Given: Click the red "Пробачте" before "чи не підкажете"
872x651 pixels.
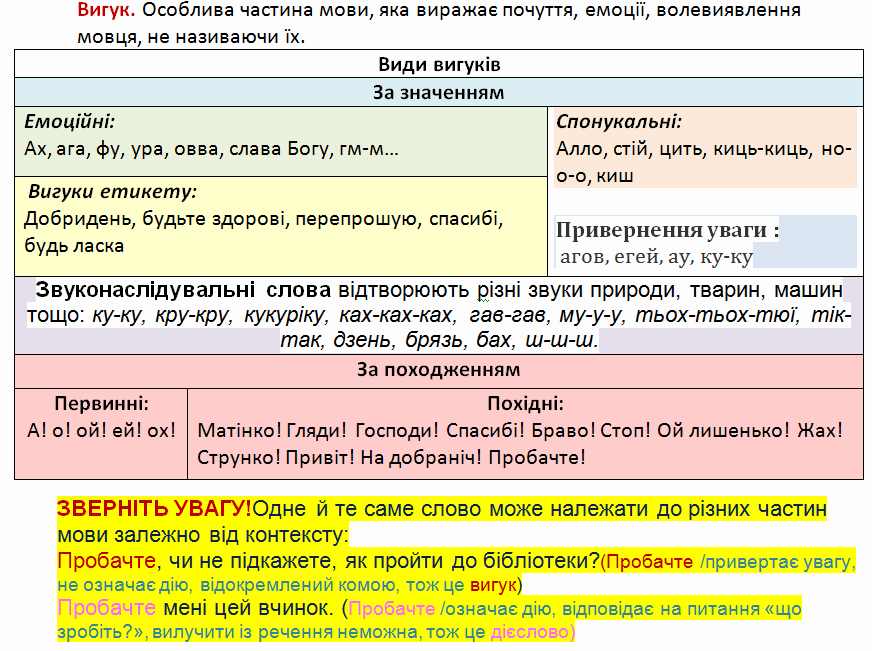Looking at the screenshot, I should click(106, 561).
